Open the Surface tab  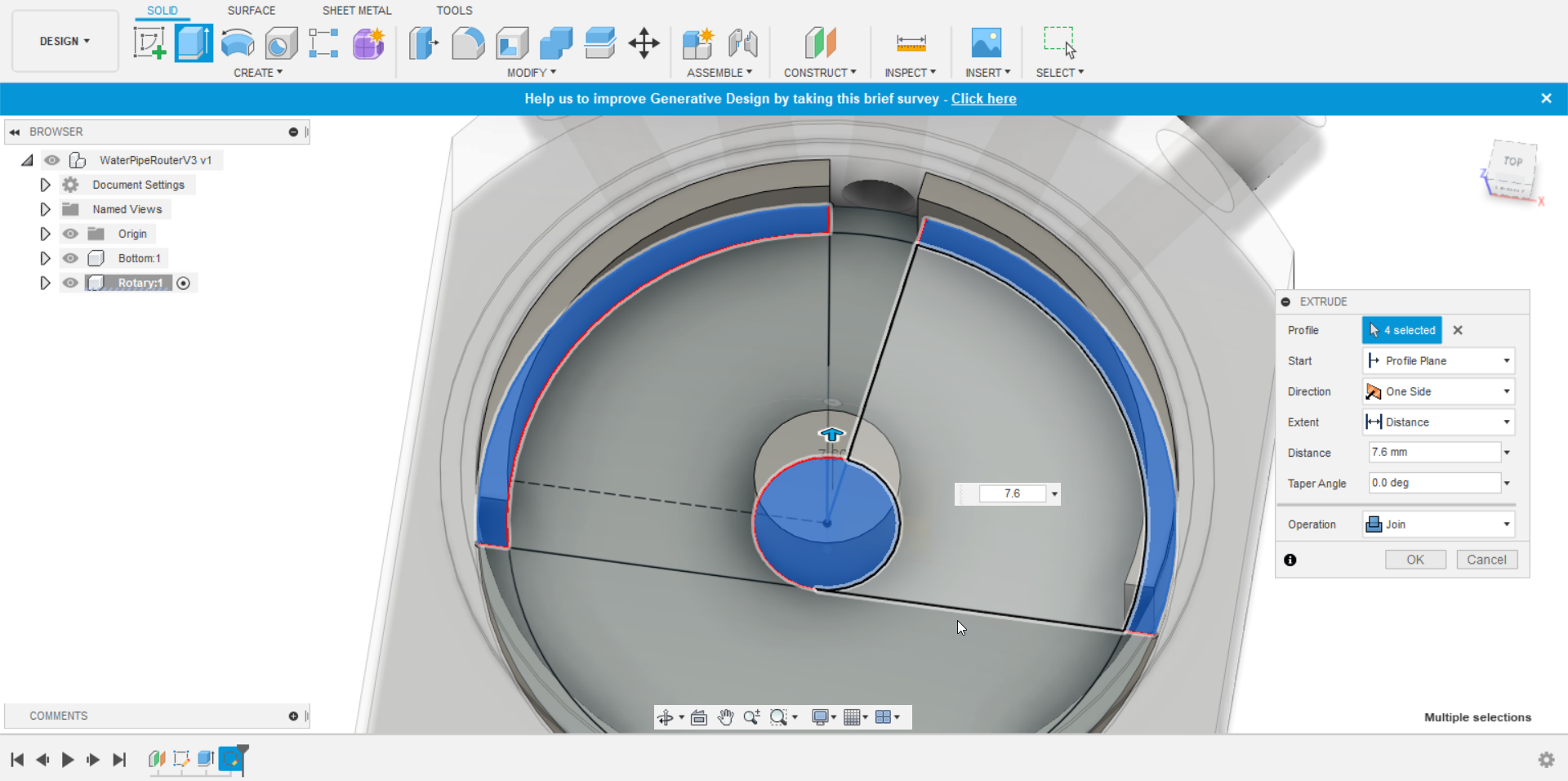(252, 11)
